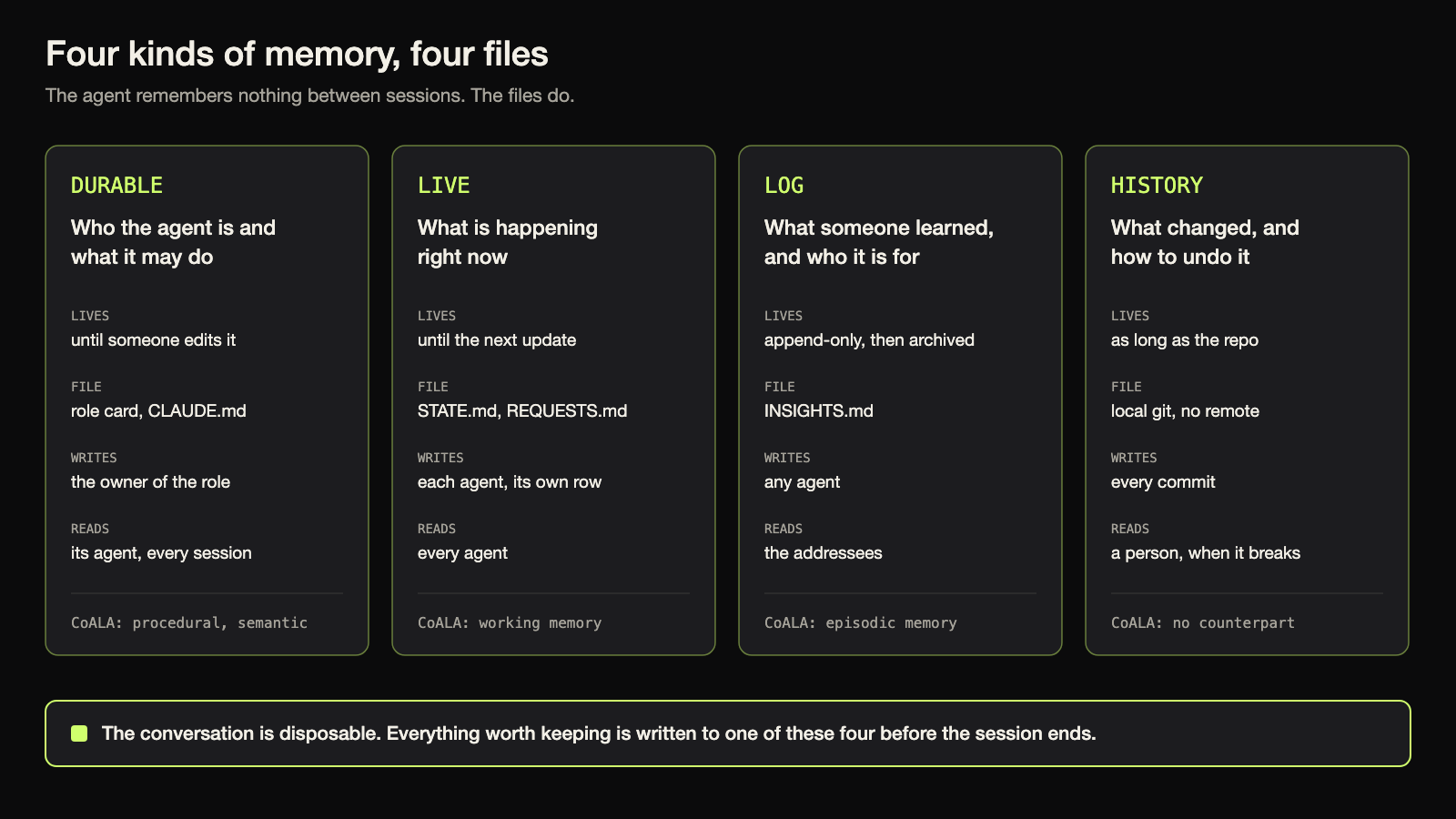Viewport: 1456px width, 819px height.
Task: Click 'CoALA: working memory' footer
Action: tap(510, 623)
